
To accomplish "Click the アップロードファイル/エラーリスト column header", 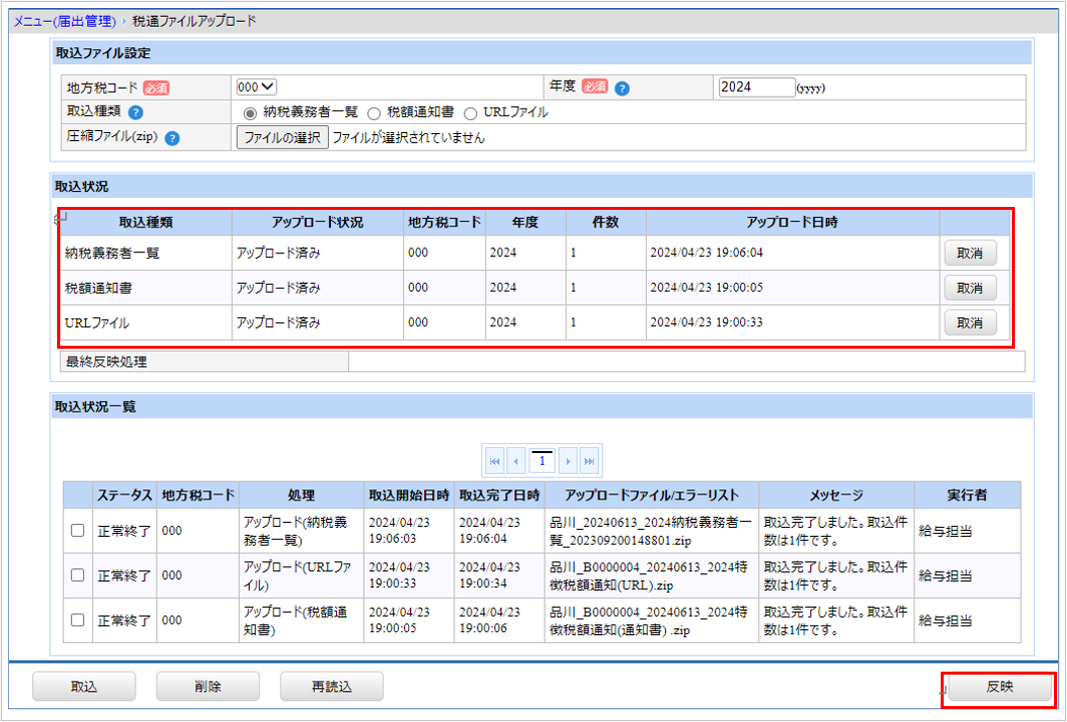I will pyautogui.click(x=652, y=495).
